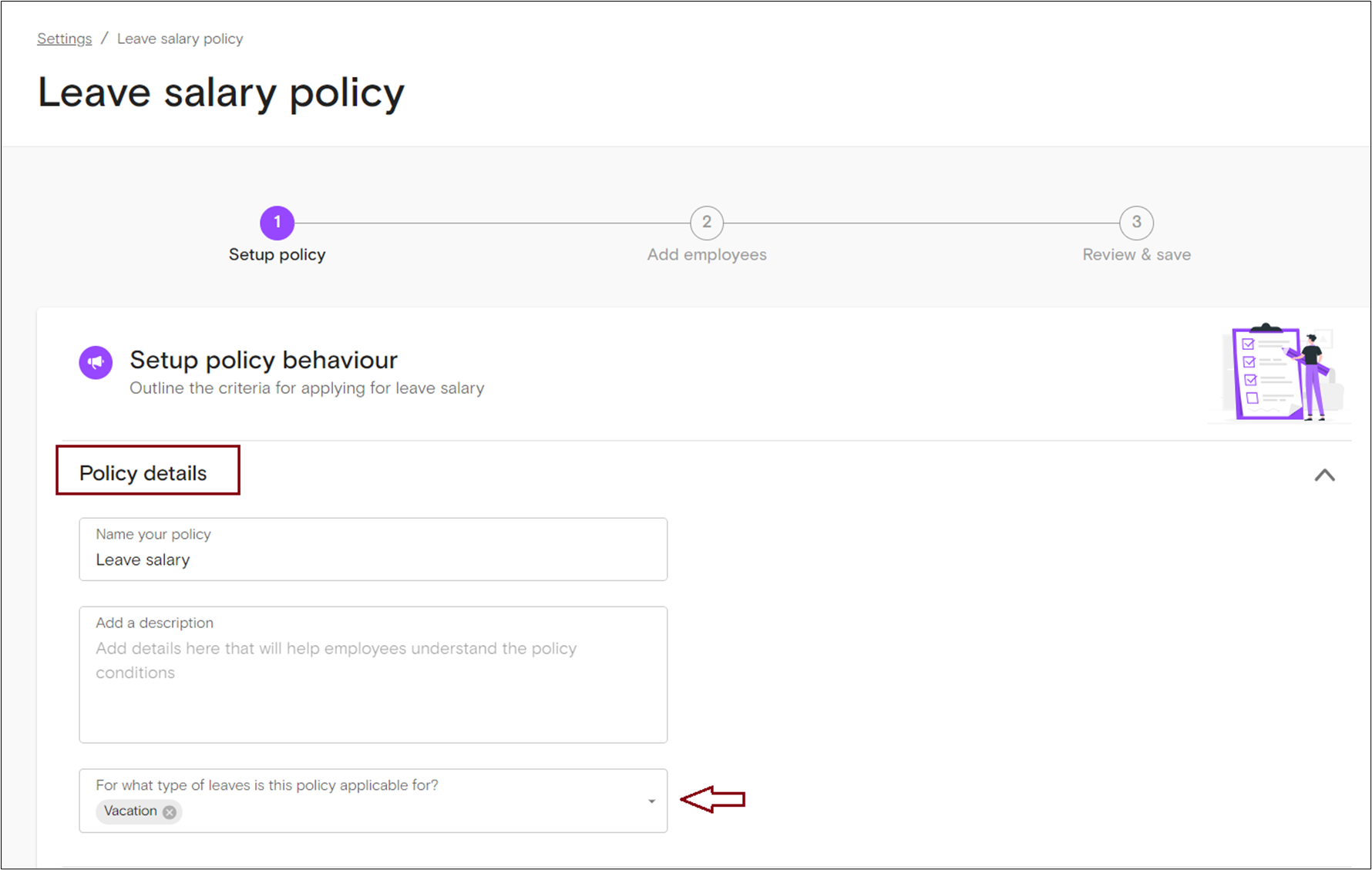
Task: Click the Setup policy behaviour heading
Action: 263,360
